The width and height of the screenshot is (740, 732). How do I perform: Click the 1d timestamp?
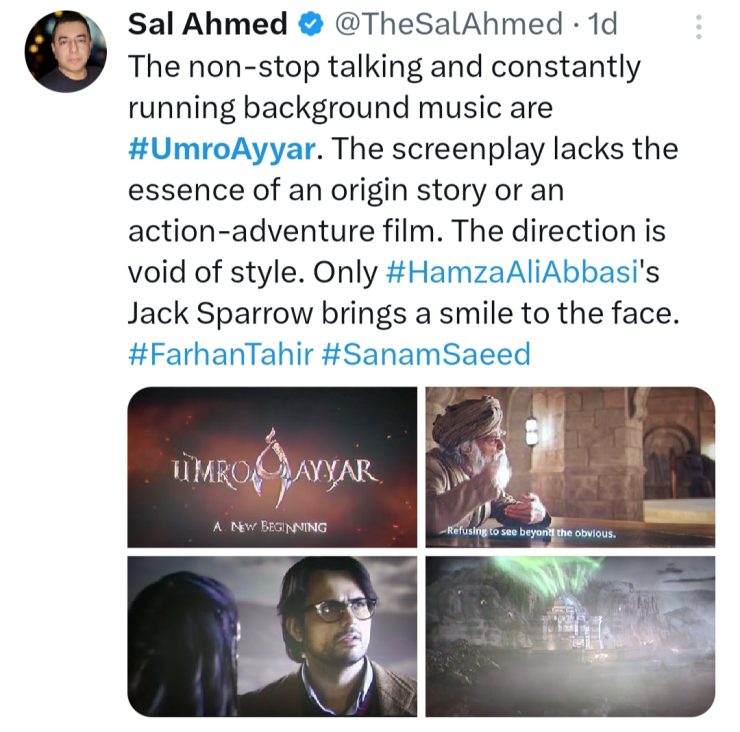point(603,25)
